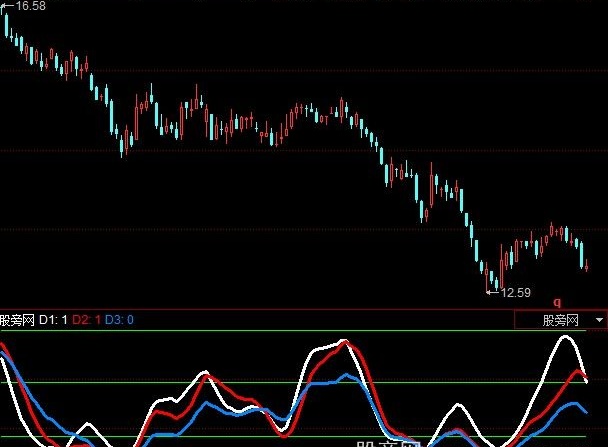The image size is (608, 447).
Task: Select the D3: 0 indicator value
Action: (x=119, y=320)
